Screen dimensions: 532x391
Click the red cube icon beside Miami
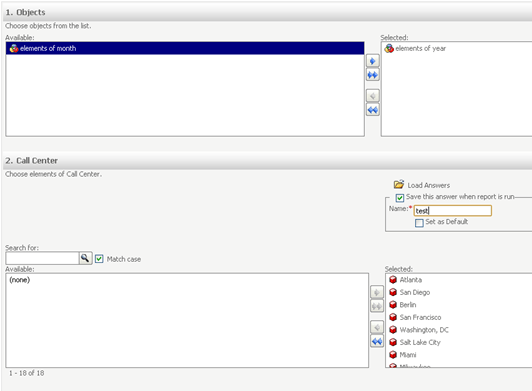coord(393,355)
